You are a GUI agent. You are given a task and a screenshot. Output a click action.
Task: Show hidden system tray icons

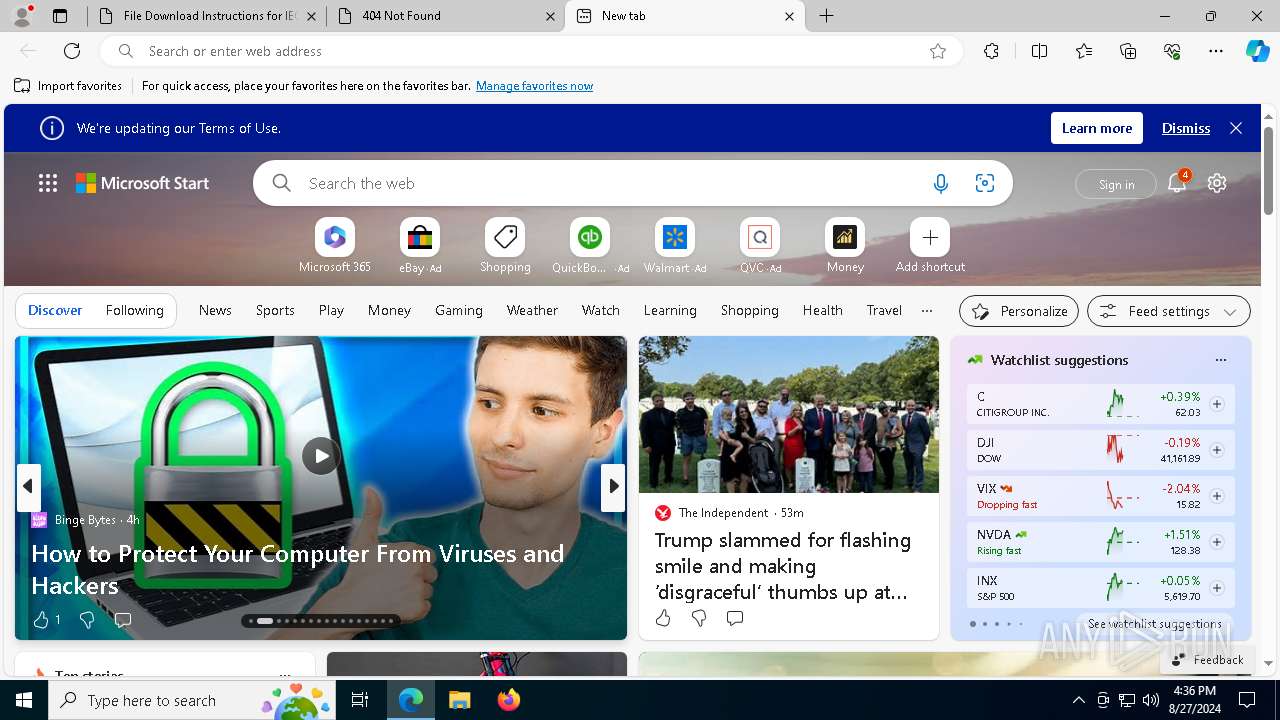tap(1078, 700)
